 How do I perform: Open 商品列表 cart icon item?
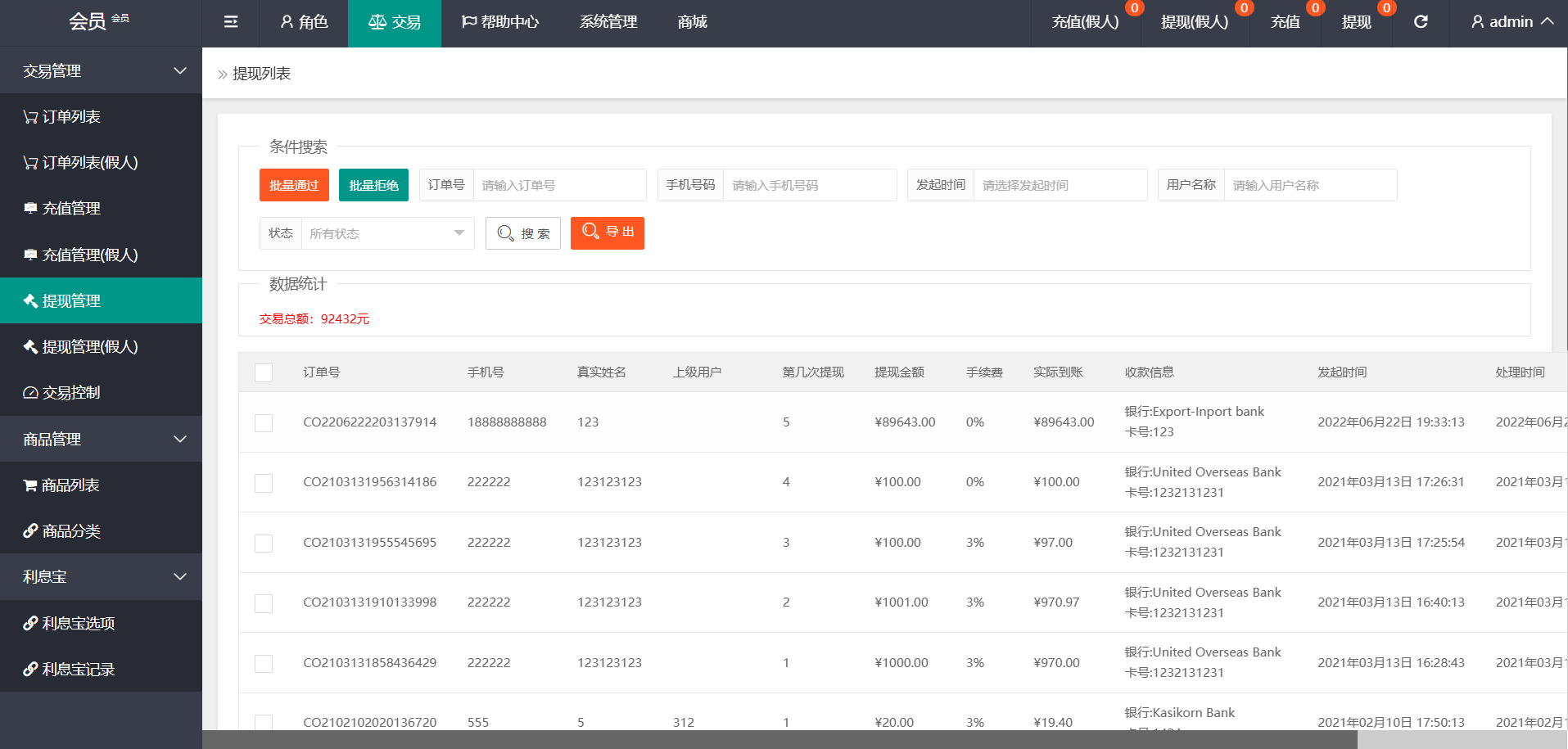[x=71, y=485]
